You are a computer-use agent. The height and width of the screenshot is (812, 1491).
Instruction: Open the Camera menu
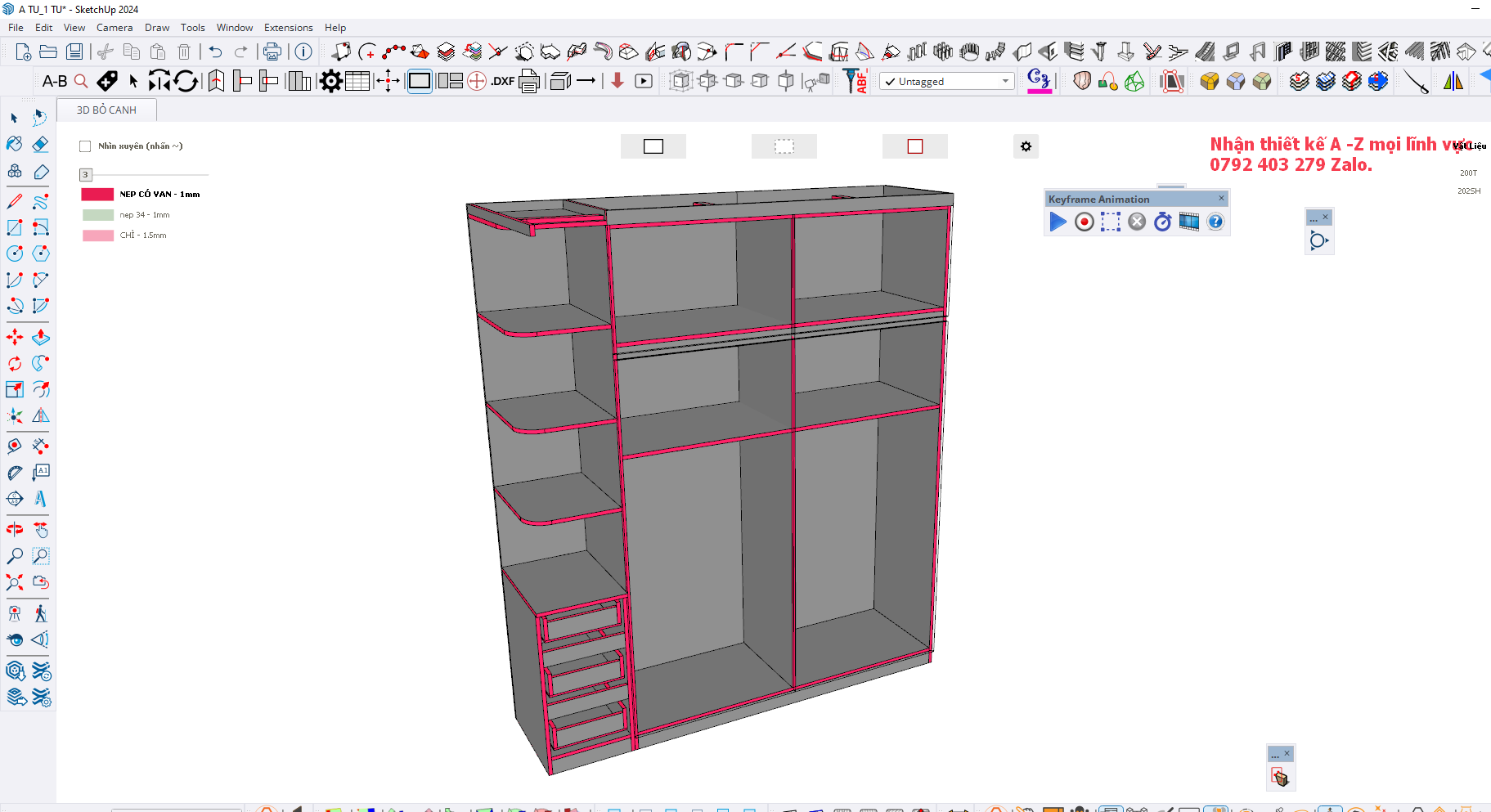coord(115,28)
